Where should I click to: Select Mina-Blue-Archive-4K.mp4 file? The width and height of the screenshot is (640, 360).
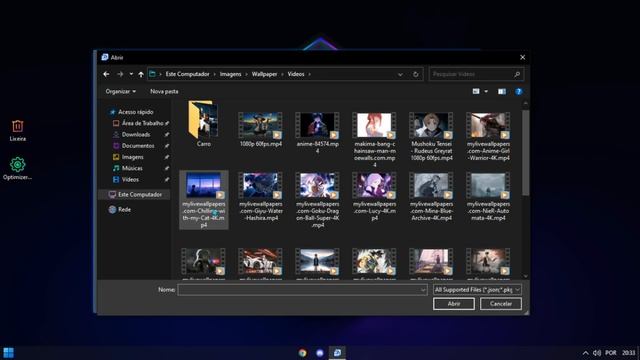(431, 196)
